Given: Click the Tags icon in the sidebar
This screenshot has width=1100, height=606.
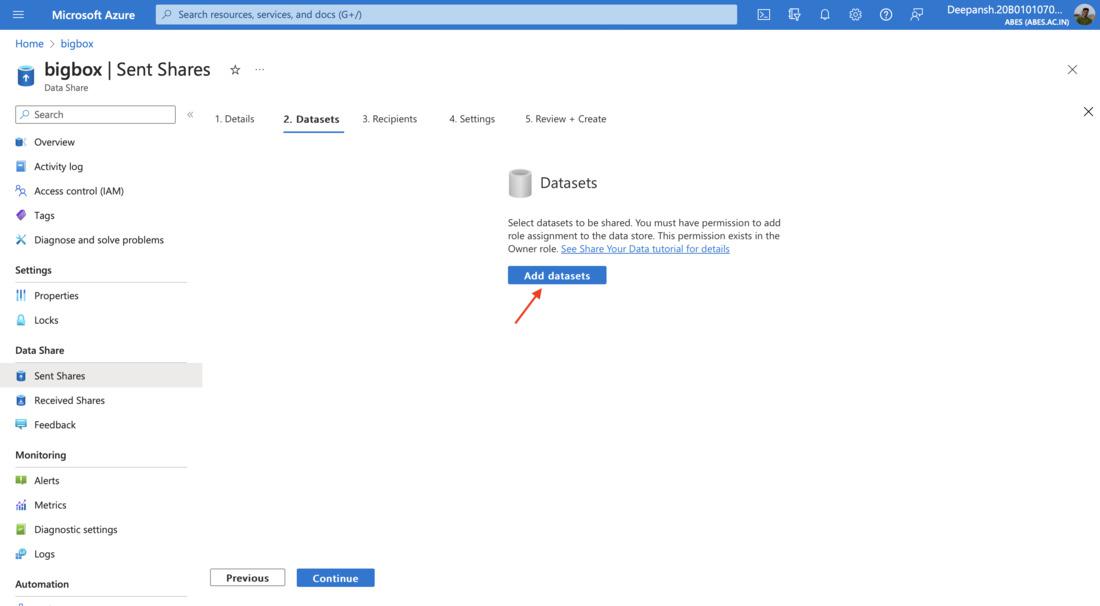Looking at the screenshot, I should click(21, 215).
